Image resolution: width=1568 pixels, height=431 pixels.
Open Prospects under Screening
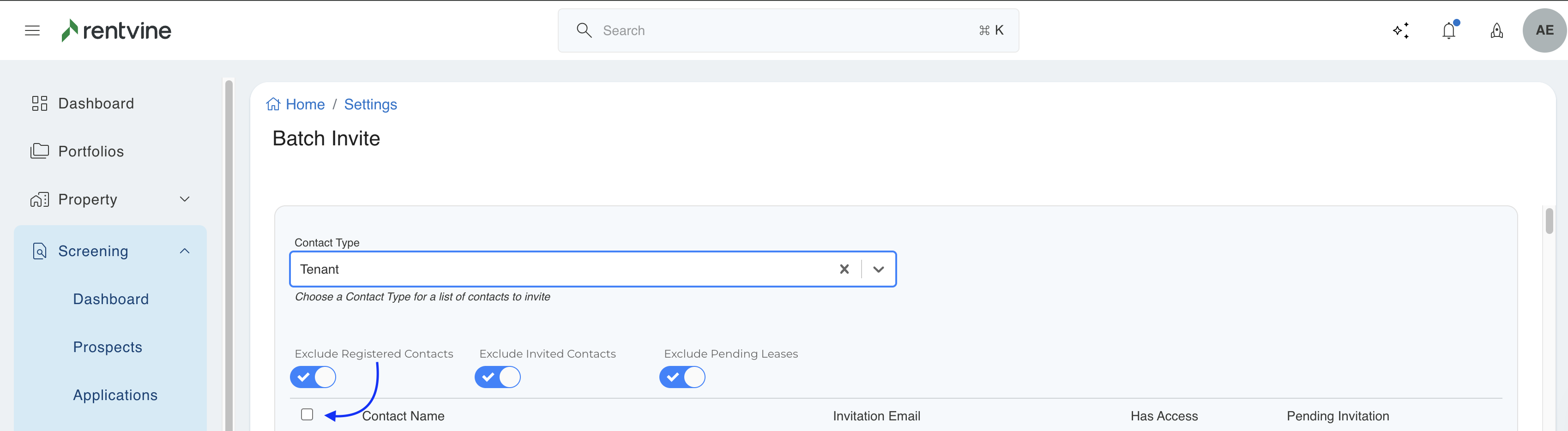coord(108,347)
